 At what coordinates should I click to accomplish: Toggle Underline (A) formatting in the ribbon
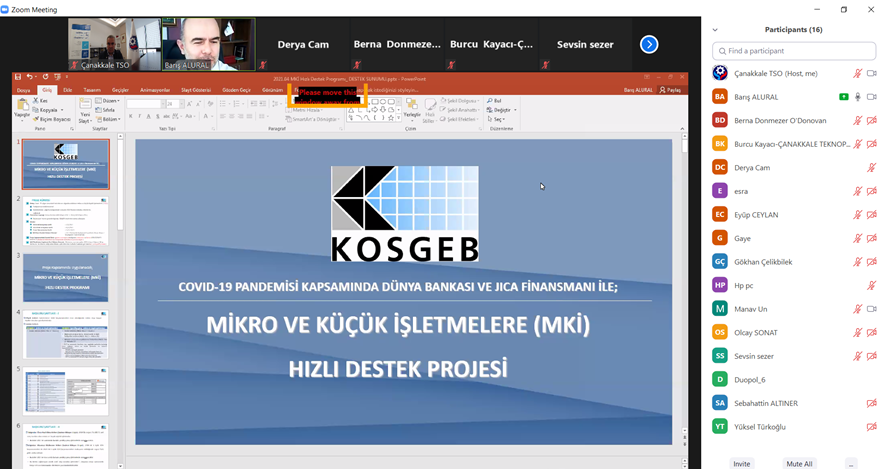[x=149, y=116]
